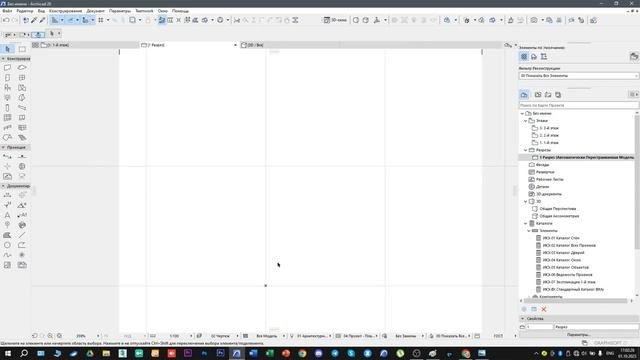Select the Curtain Wall tool
The width and height of the screenshot is (640, 360).
(7, 118)
